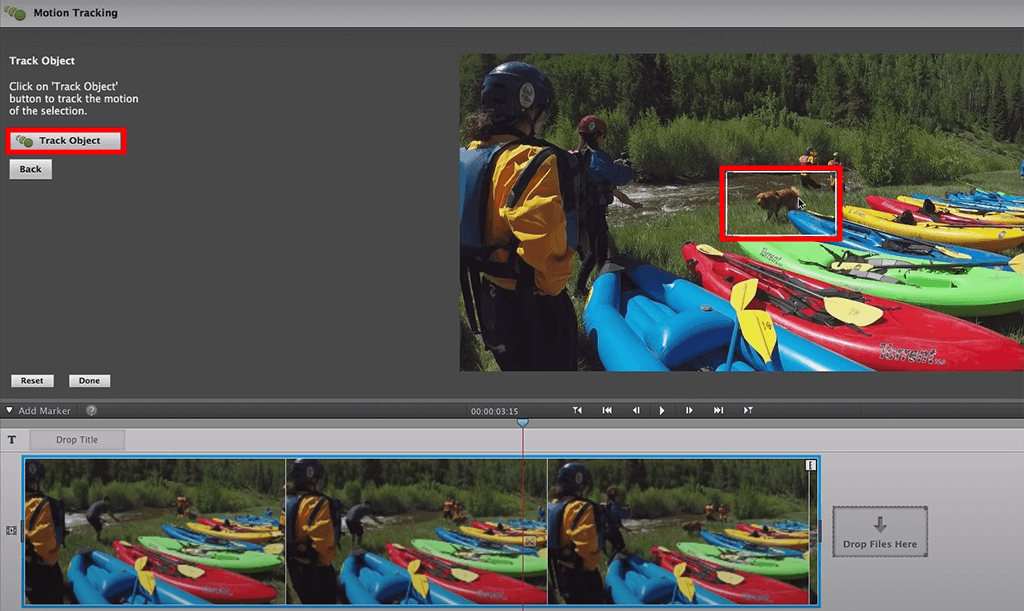1024x611 pixels.
Task: Reset the motion tracking
Action: click(32, 381)
